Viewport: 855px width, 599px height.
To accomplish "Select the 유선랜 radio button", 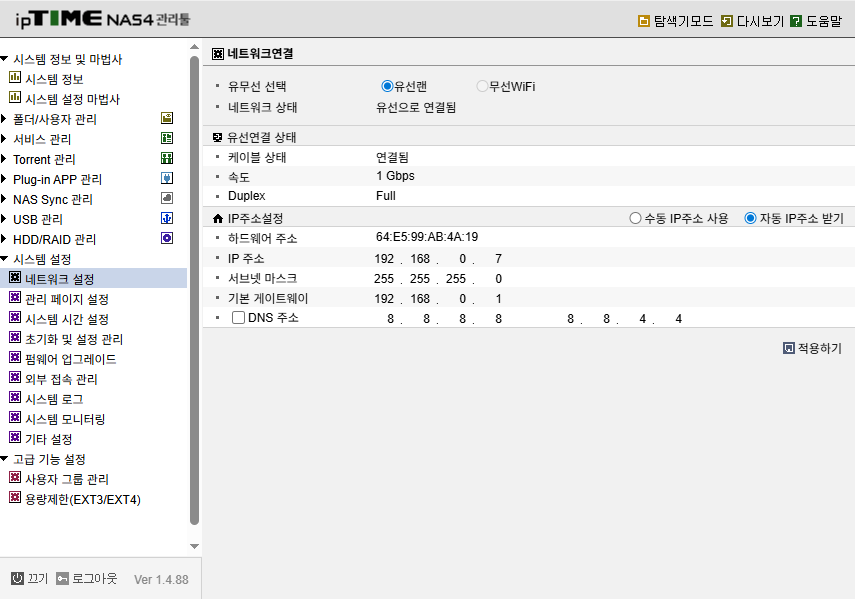I will point(387,86).
